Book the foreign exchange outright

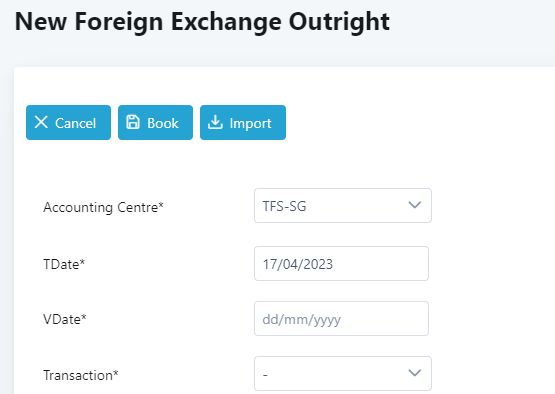155,122
